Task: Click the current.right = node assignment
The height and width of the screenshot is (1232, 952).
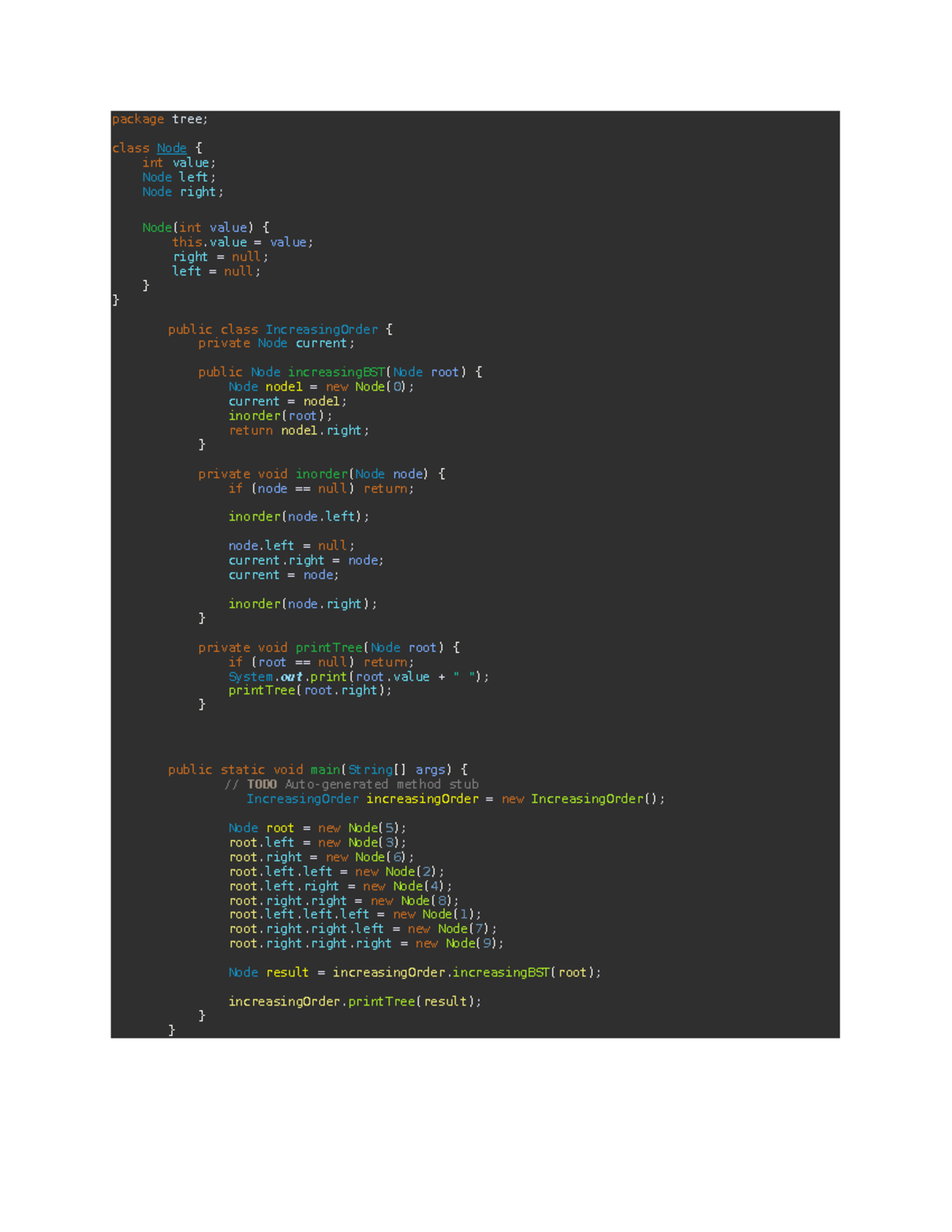Action: [x=306, y=560]
